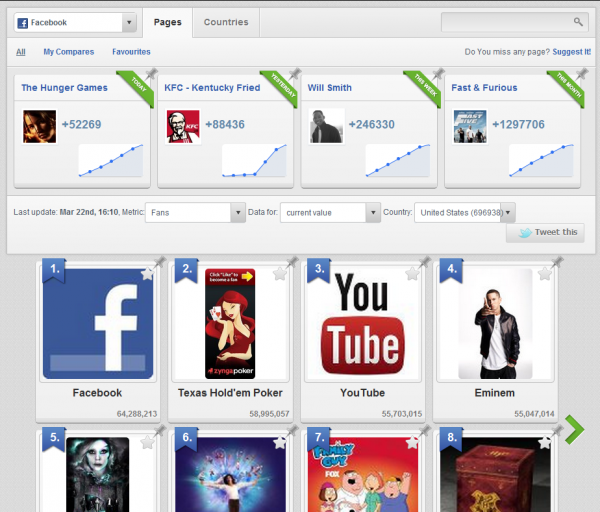Click rank 4 ribbon badge

(452, 270)
